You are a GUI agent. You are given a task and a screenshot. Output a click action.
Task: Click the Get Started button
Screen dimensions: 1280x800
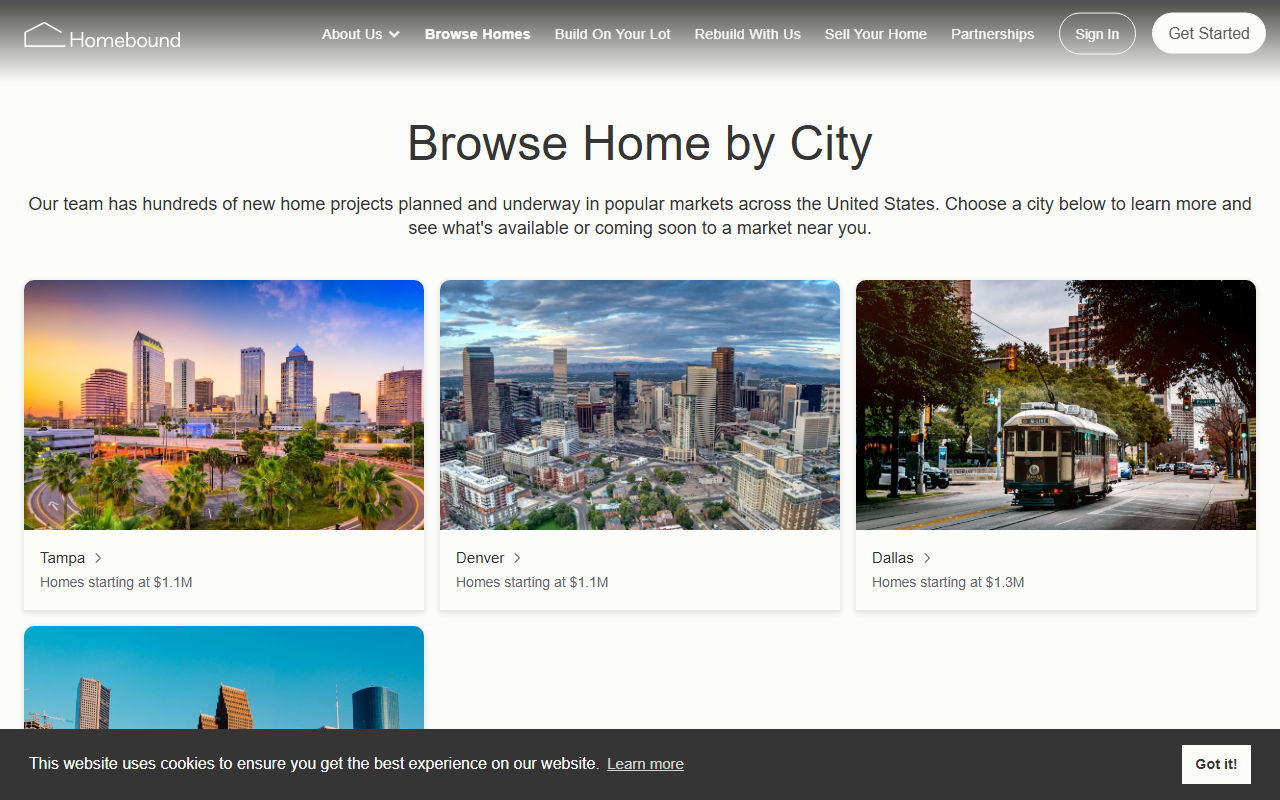point(1209,33)
